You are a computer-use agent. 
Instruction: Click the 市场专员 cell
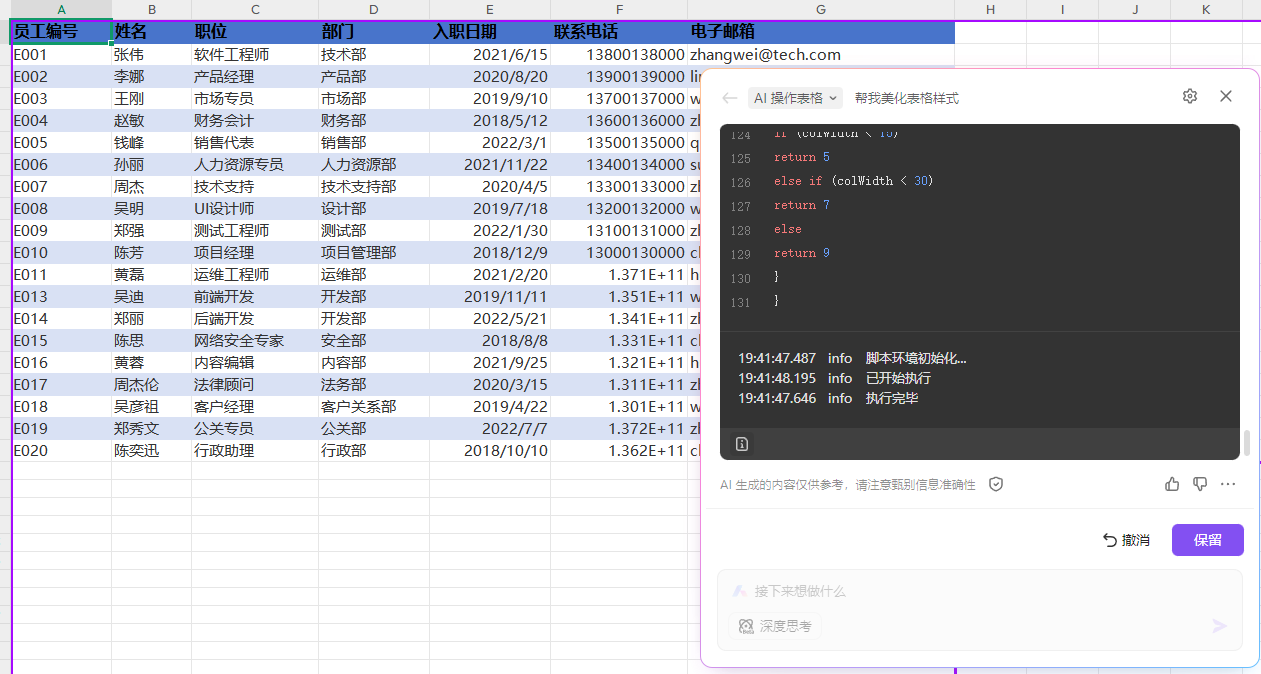click(255, 98)
